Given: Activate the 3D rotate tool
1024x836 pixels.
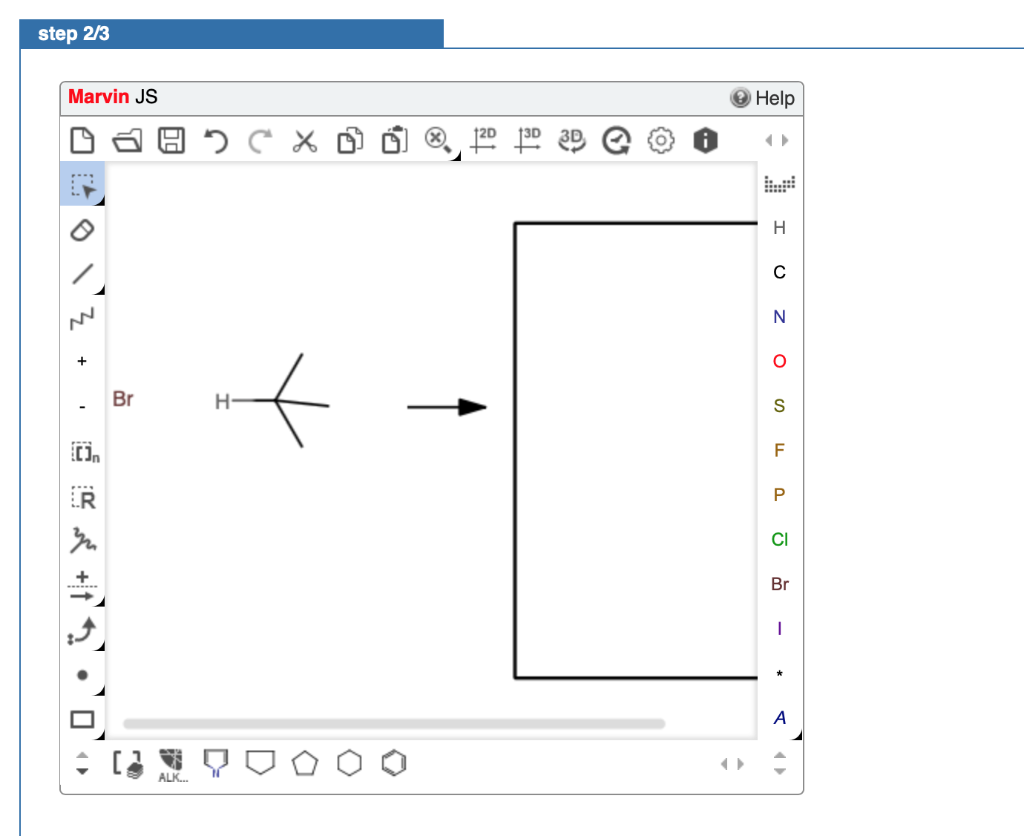Looking at the screenshot, I should click(570, 140).
